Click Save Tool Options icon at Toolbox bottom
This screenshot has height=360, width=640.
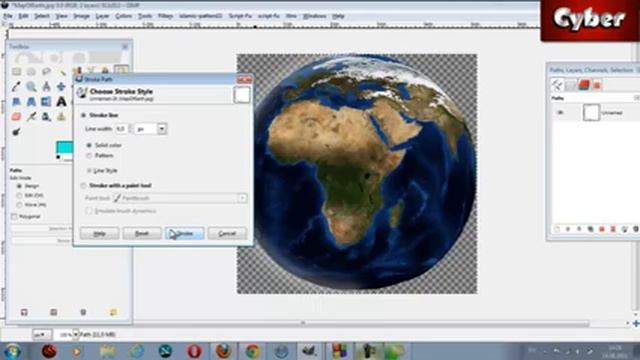coord(24,312)
